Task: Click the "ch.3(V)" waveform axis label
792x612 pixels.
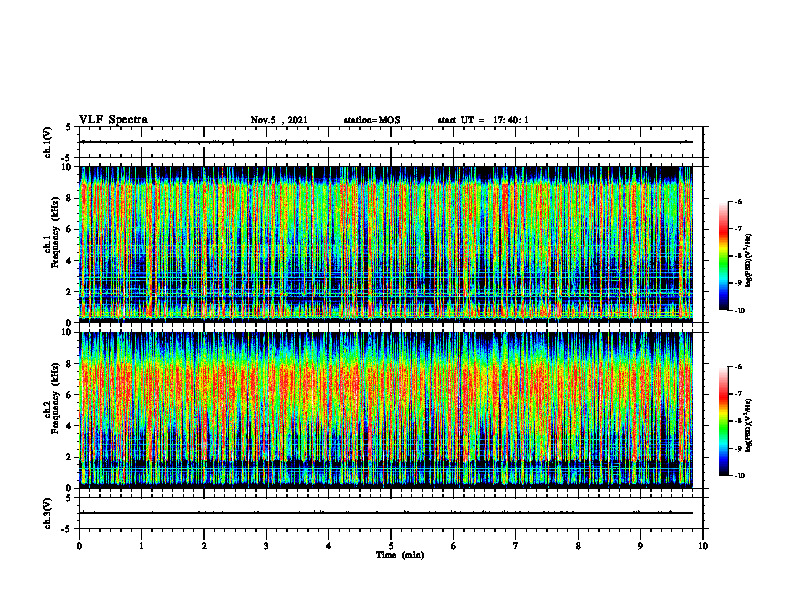Action: click(x=47, y=513)
